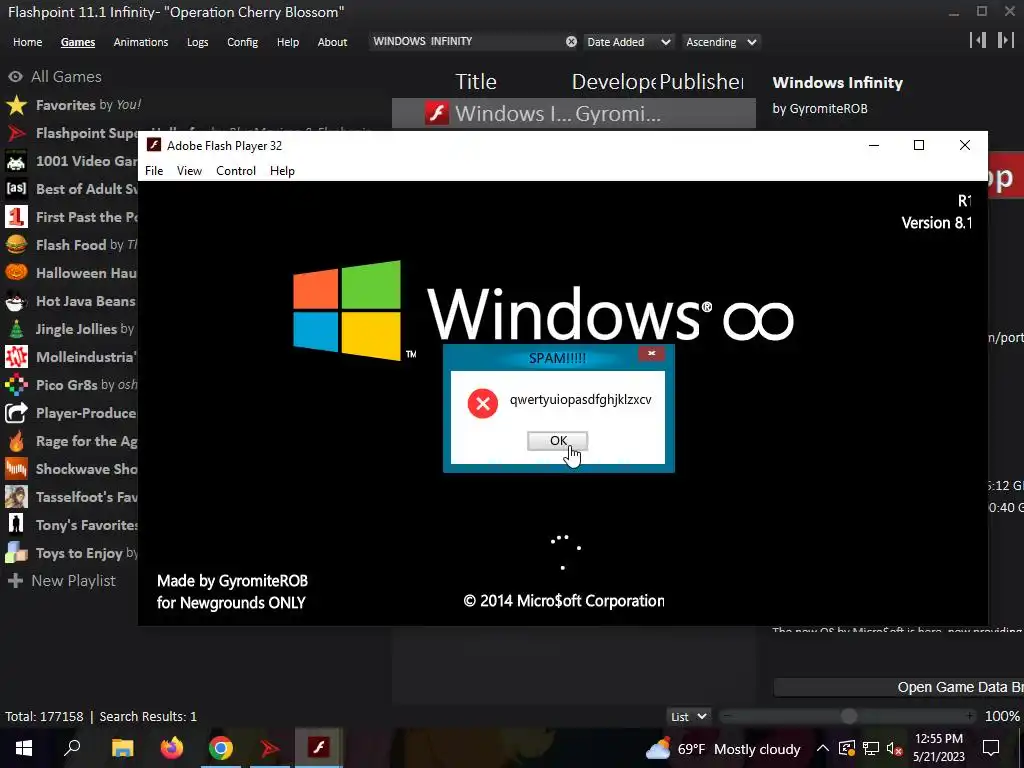Switch to Flashpoint launcher taskbar icon
The width and height of the screenshot is (1024, 768).
point(269,748)
